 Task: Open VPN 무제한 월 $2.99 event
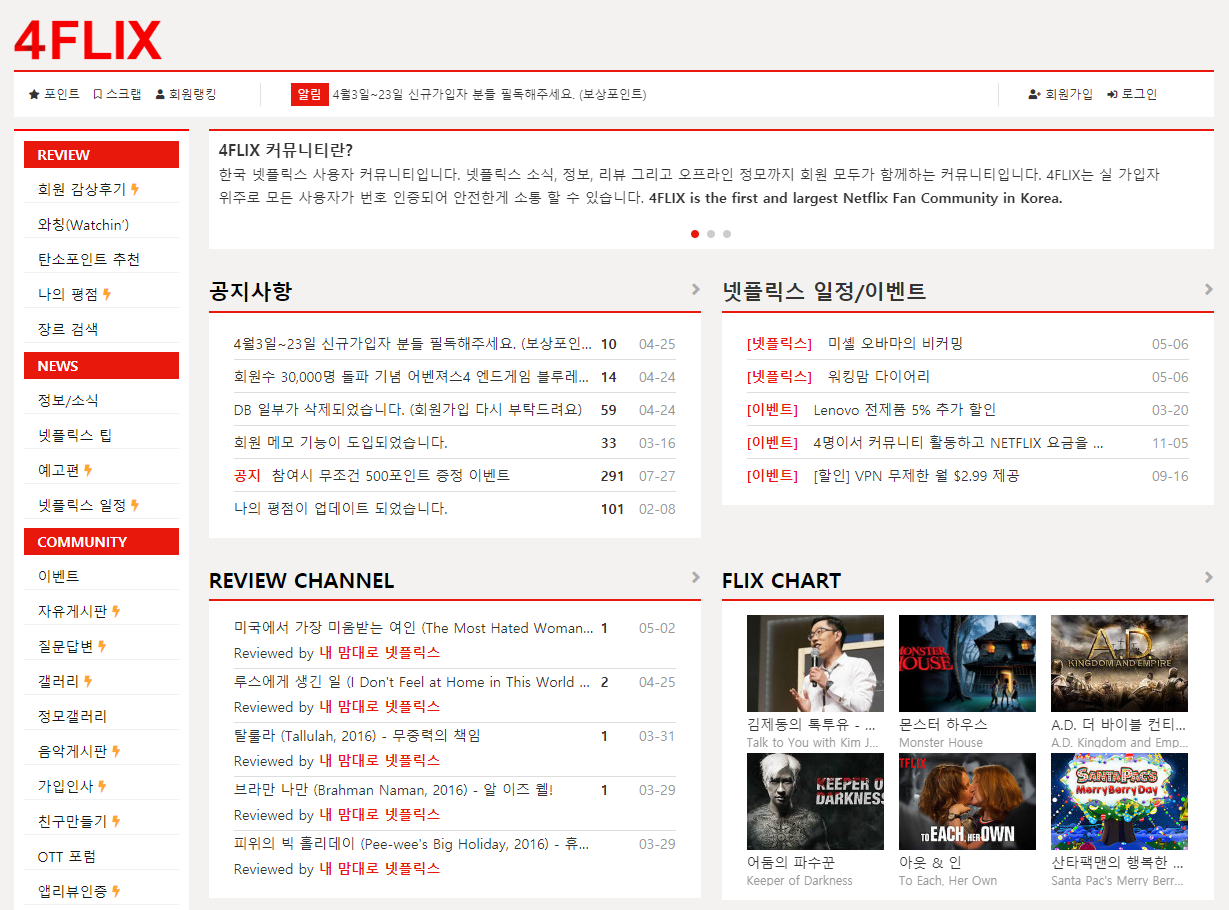pos(916,476)
